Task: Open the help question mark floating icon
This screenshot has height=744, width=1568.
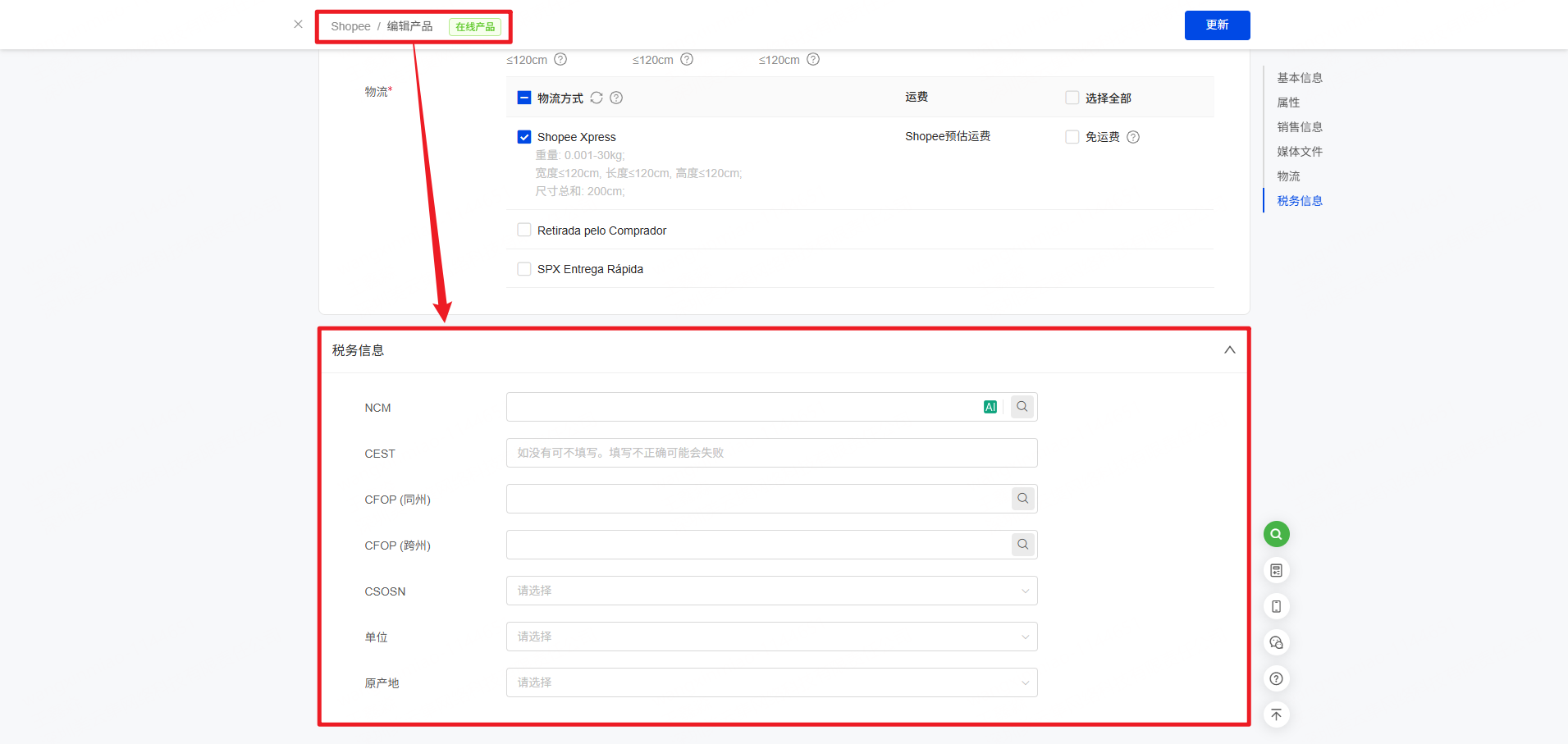Action: coord(1276,678)
